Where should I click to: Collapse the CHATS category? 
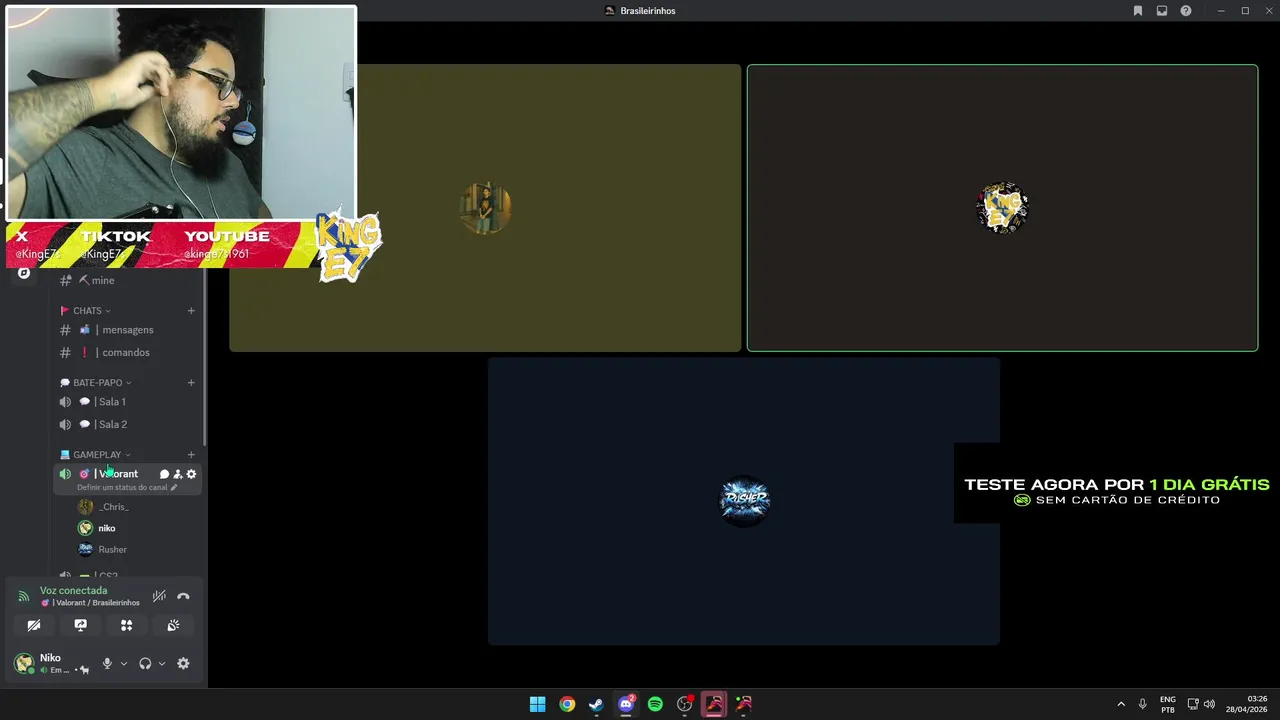pos(87,311)
